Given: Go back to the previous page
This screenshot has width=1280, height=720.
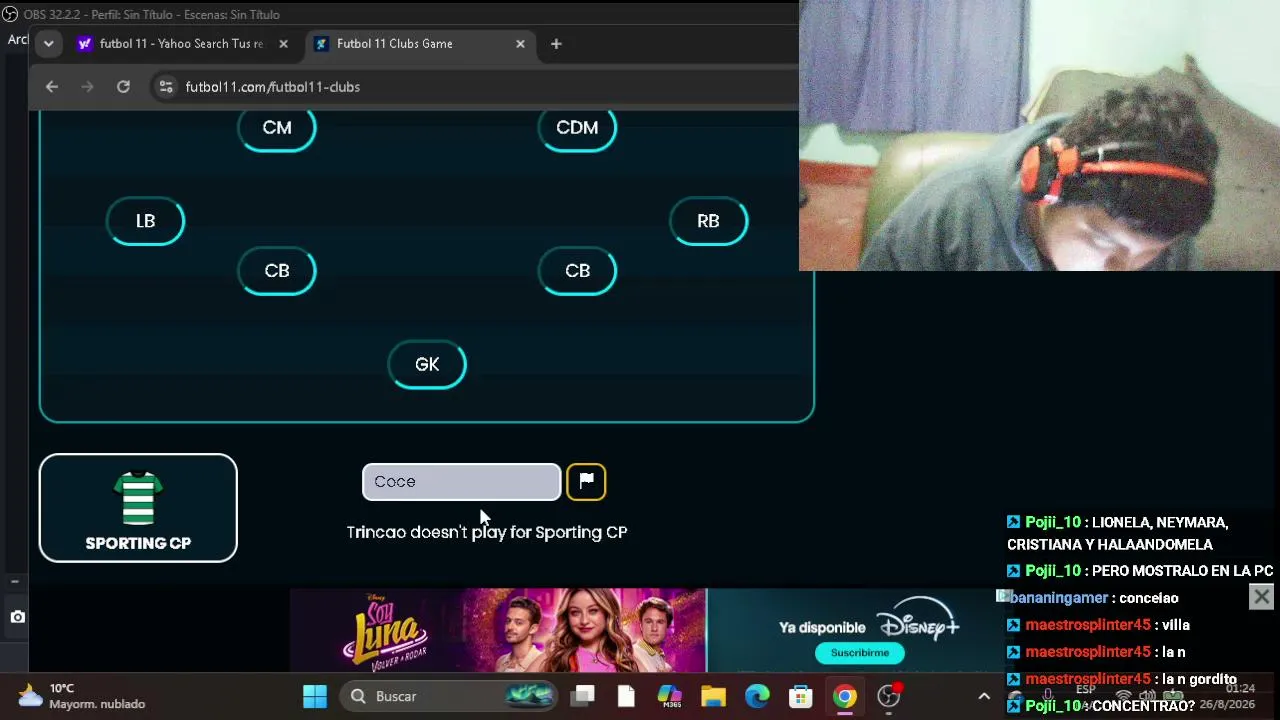Looking at the screenshot, I should click(52, 87).
